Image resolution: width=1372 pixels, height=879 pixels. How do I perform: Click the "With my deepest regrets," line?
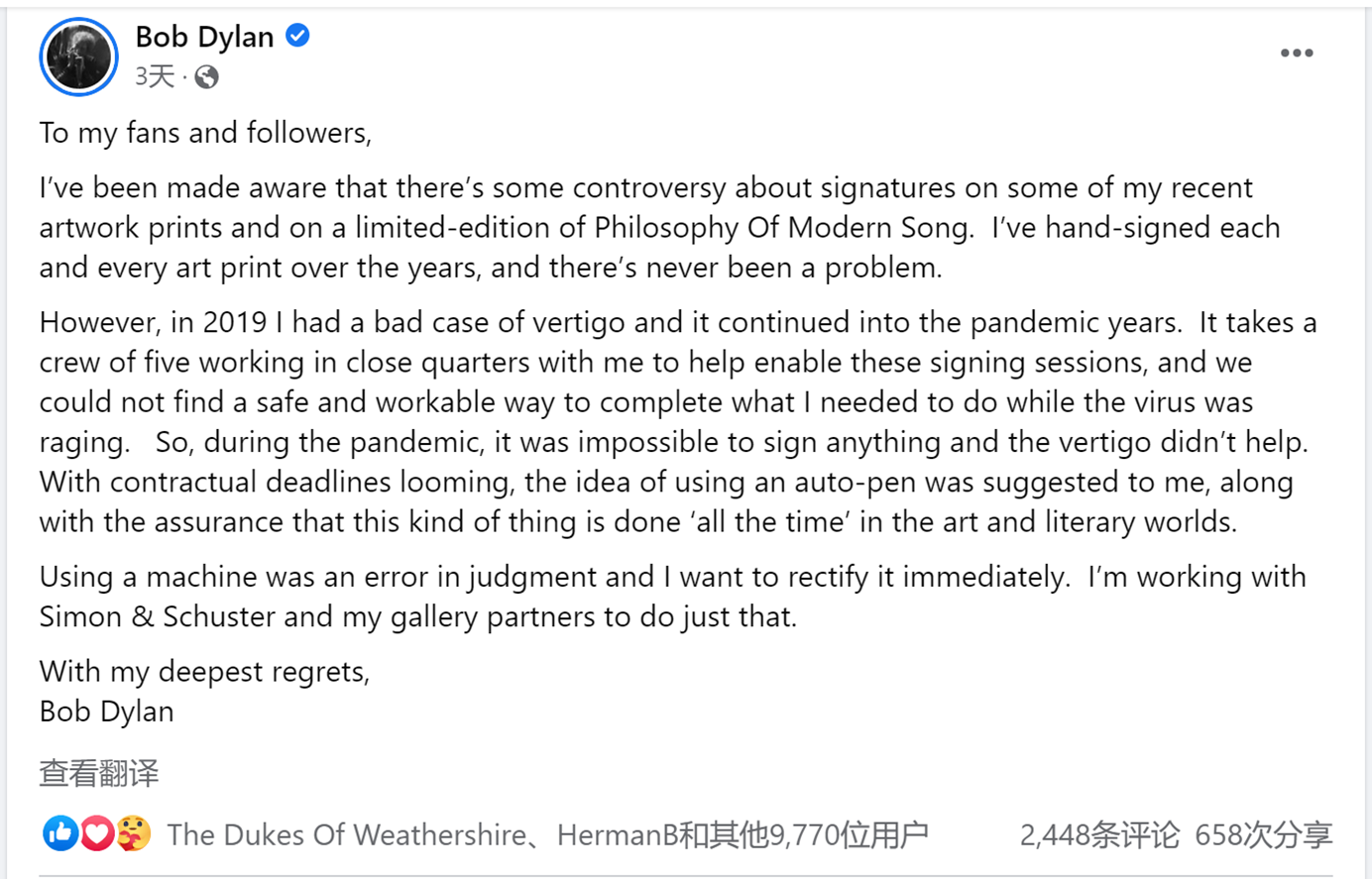[204, 672]
